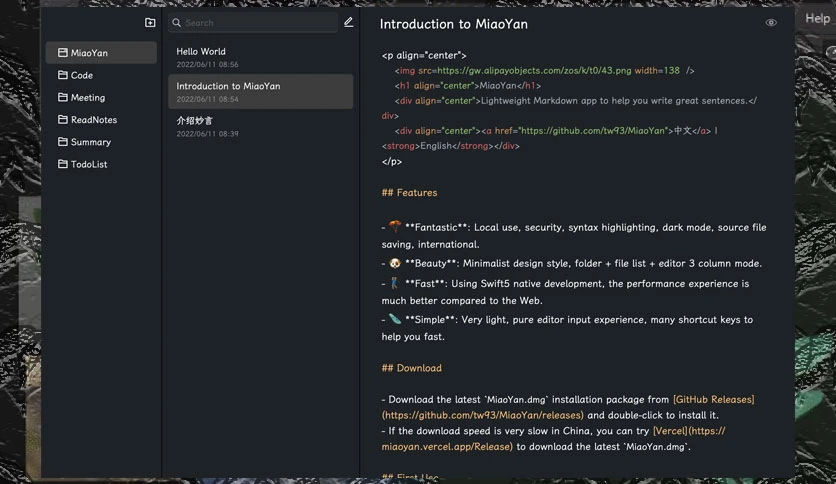
Task: Click the ## Features heading
Action: tap(409, 192)
